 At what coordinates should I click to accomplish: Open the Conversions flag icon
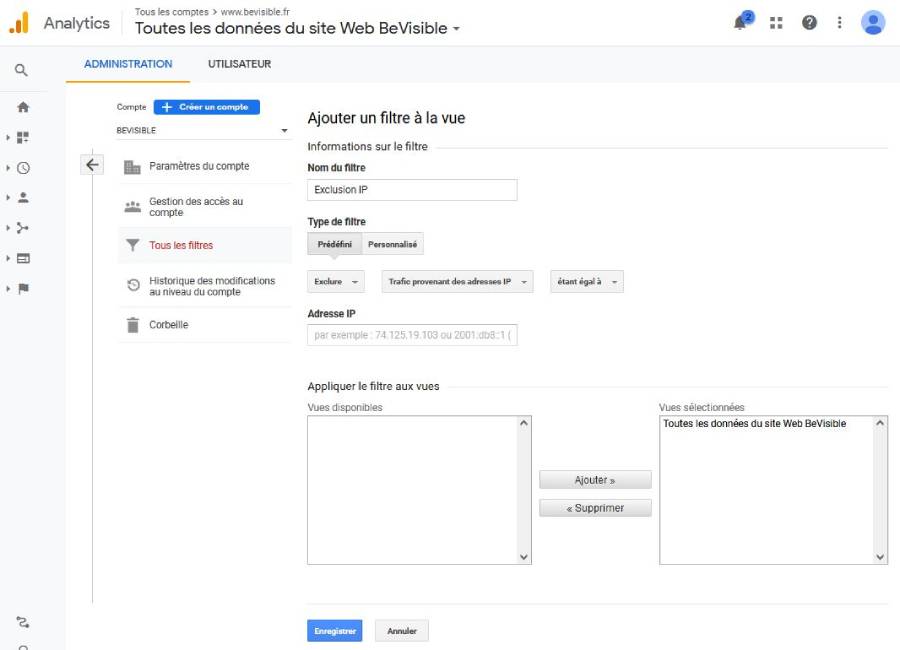23,289
